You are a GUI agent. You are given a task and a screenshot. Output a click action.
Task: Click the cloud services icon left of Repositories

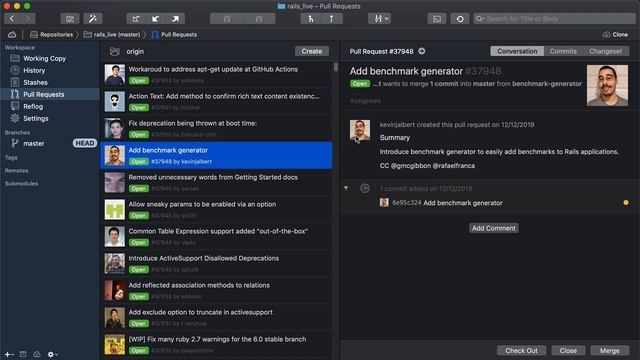point(12,35)
